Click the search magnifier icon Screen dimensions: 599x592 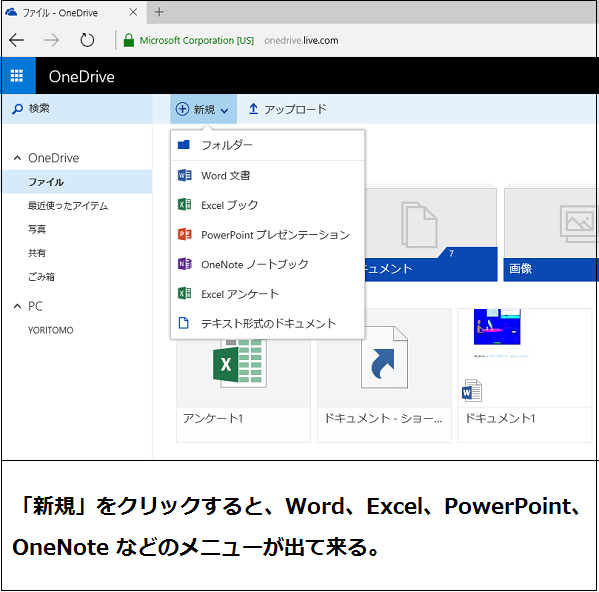tap(17, 109)
